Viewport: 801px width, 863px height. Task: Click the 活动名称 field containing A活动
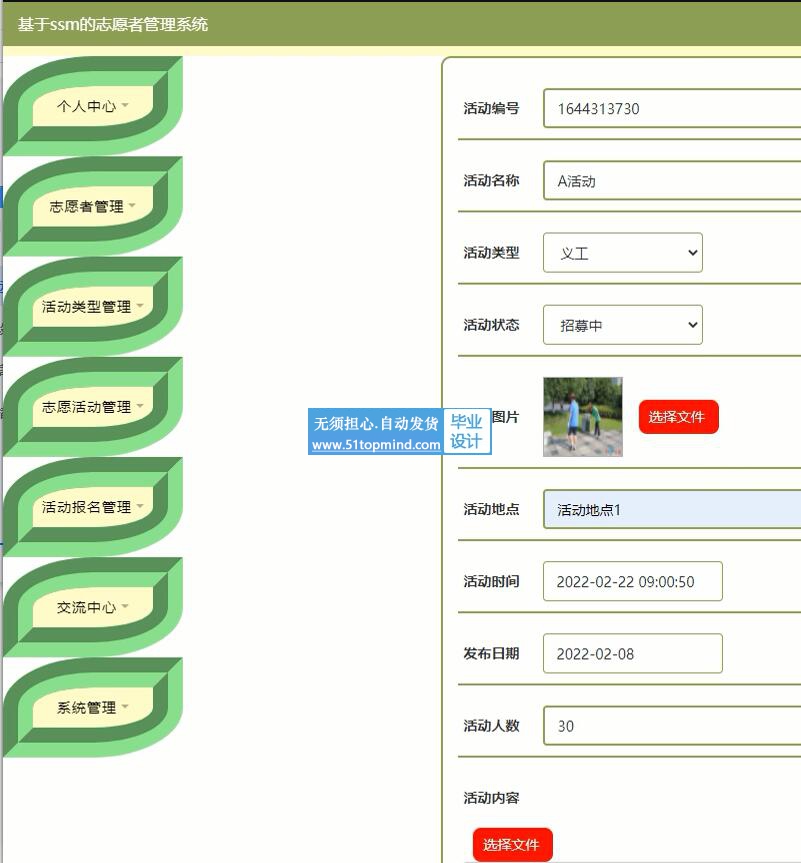click(x=672, y=181)
